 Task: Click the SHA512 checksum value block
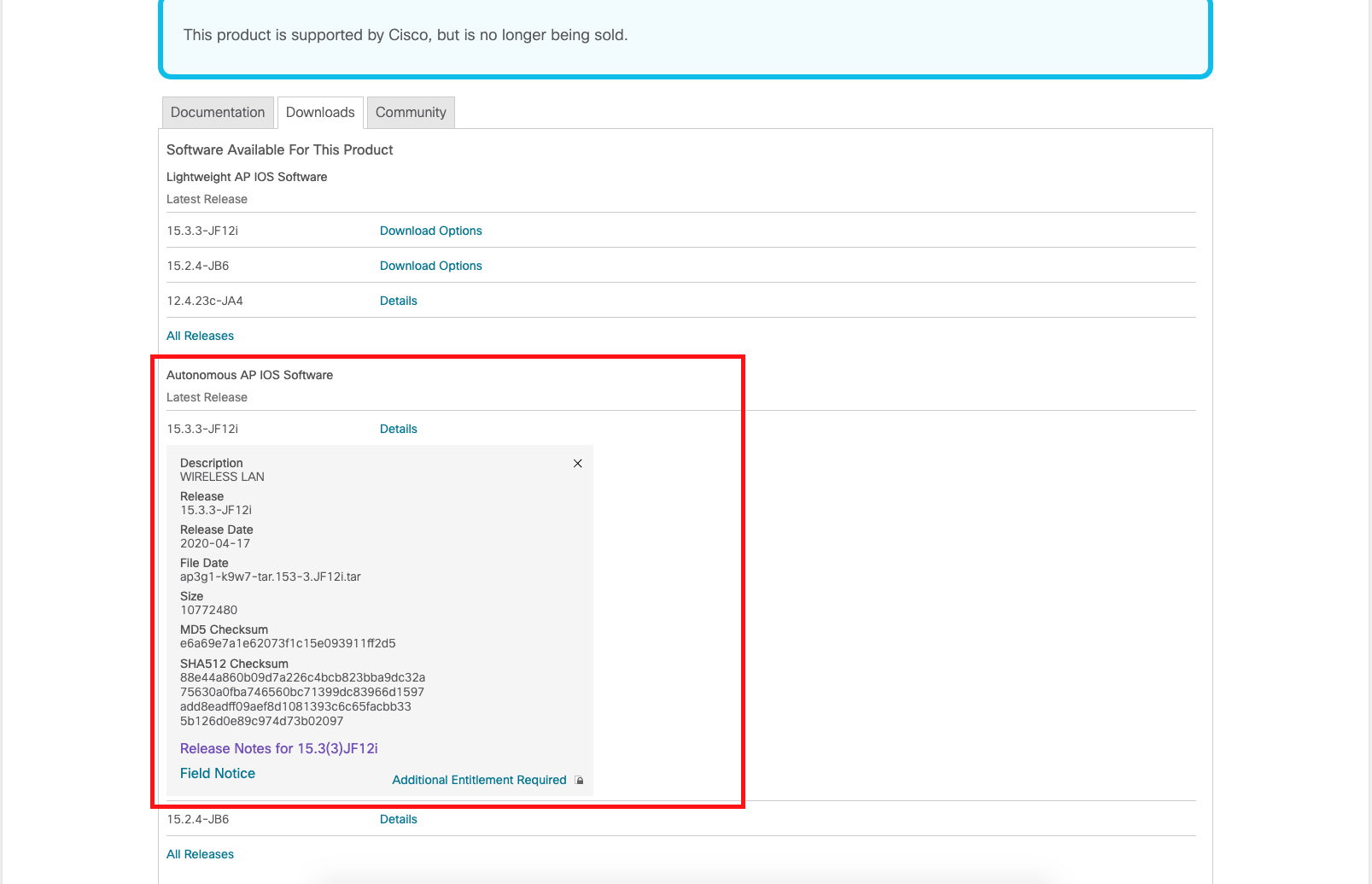302,700
